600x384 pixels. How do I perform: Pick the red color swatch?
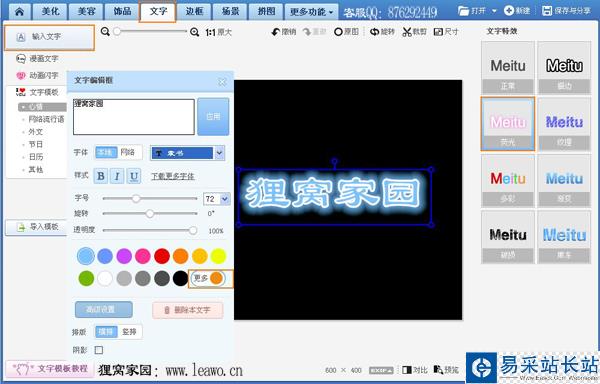click(x=162, y=256)
